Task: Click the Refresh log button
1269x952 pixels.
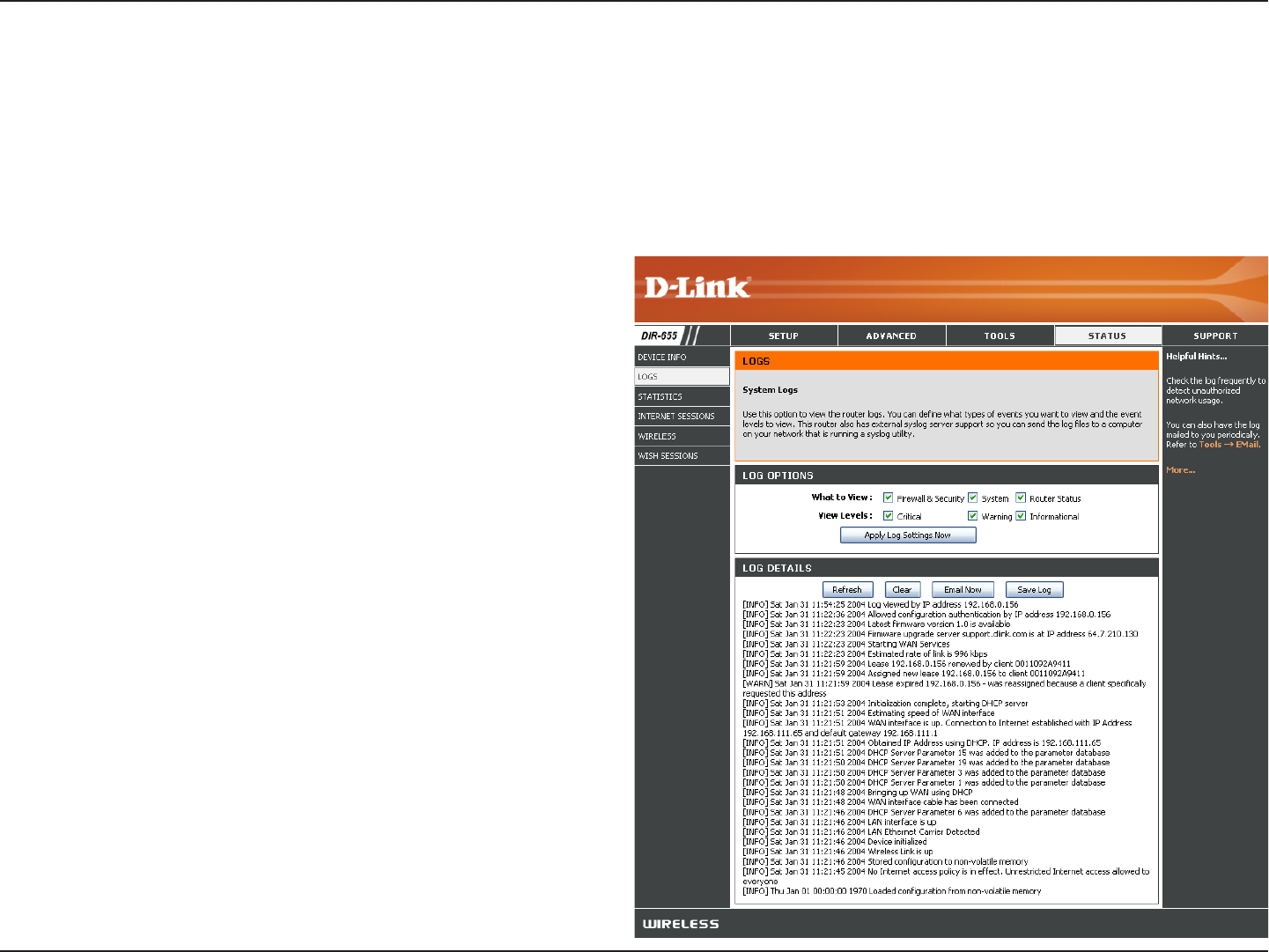Action: tap(847, 589)
